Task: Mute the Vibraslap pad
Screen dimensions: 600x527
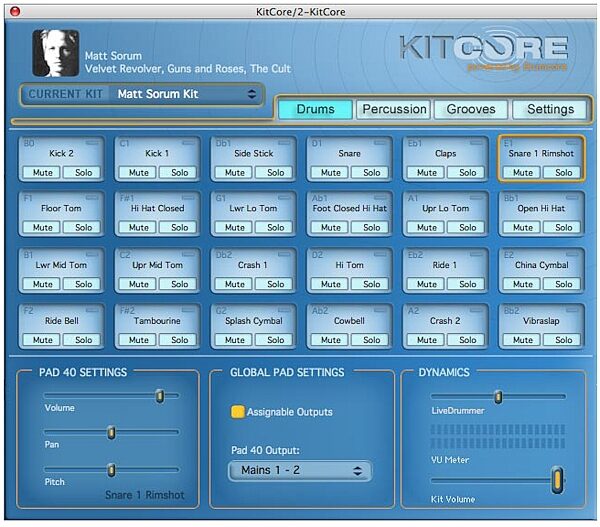Action: tap(523, 340)
